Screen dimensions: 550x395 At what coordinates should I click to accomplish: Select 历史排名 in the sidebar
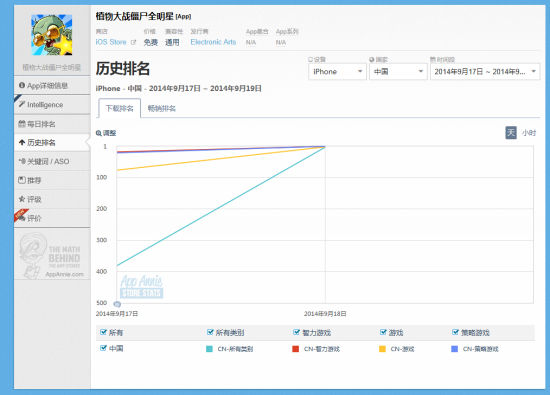(52, 142)
